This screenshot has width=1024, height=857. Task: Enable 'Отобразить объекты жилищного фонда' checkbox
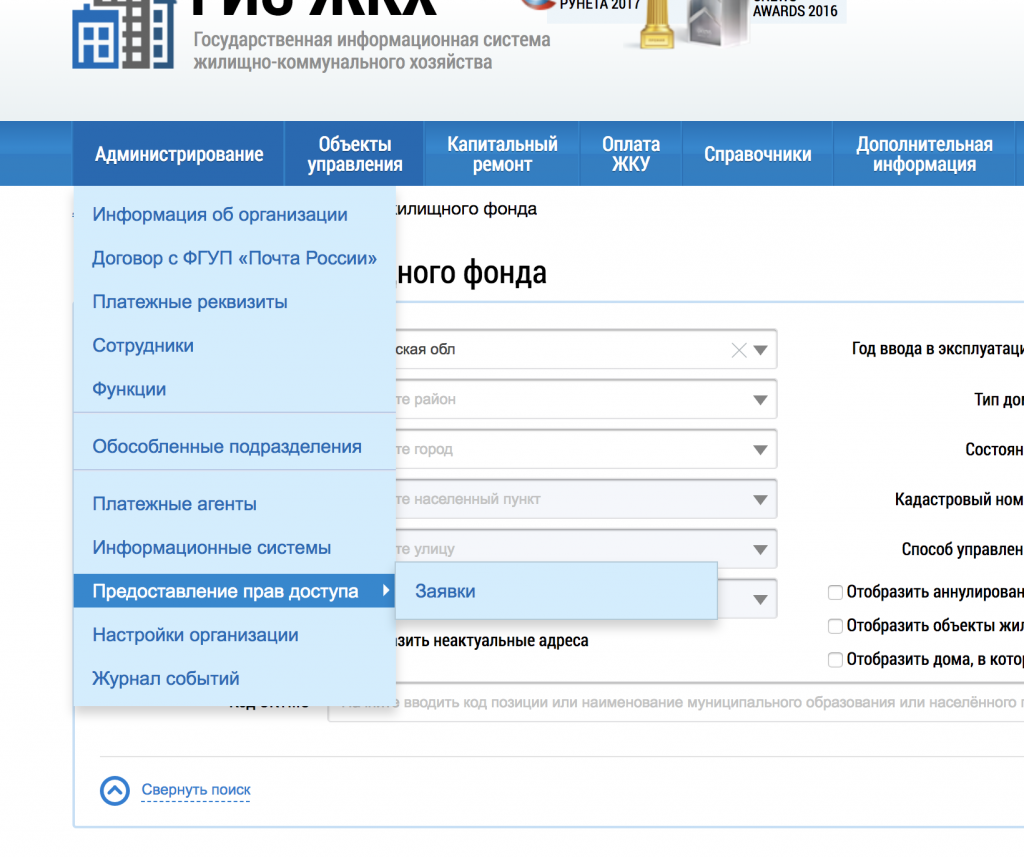click(835, 626)
